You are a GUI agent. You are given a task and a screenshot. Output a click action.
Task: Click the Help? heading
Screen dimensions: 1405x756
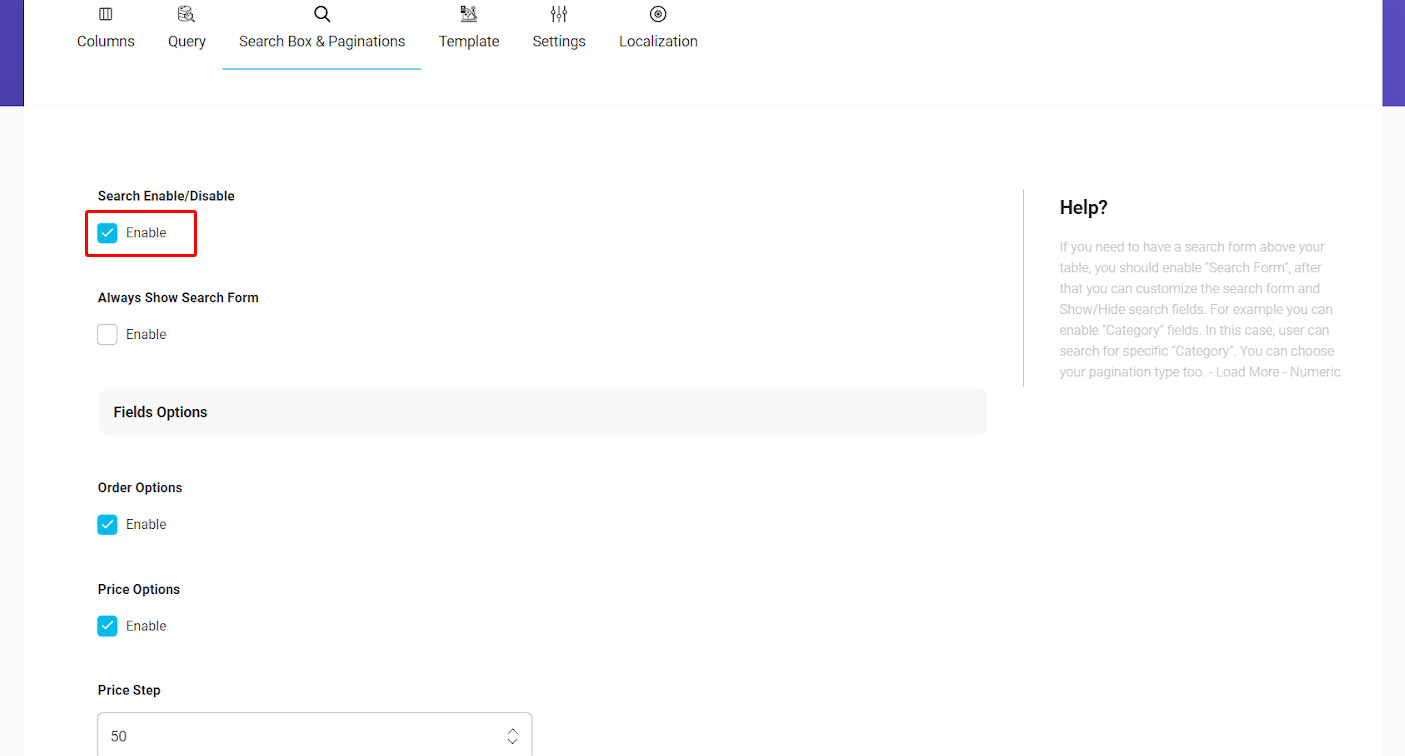(x=1084, y=208)
